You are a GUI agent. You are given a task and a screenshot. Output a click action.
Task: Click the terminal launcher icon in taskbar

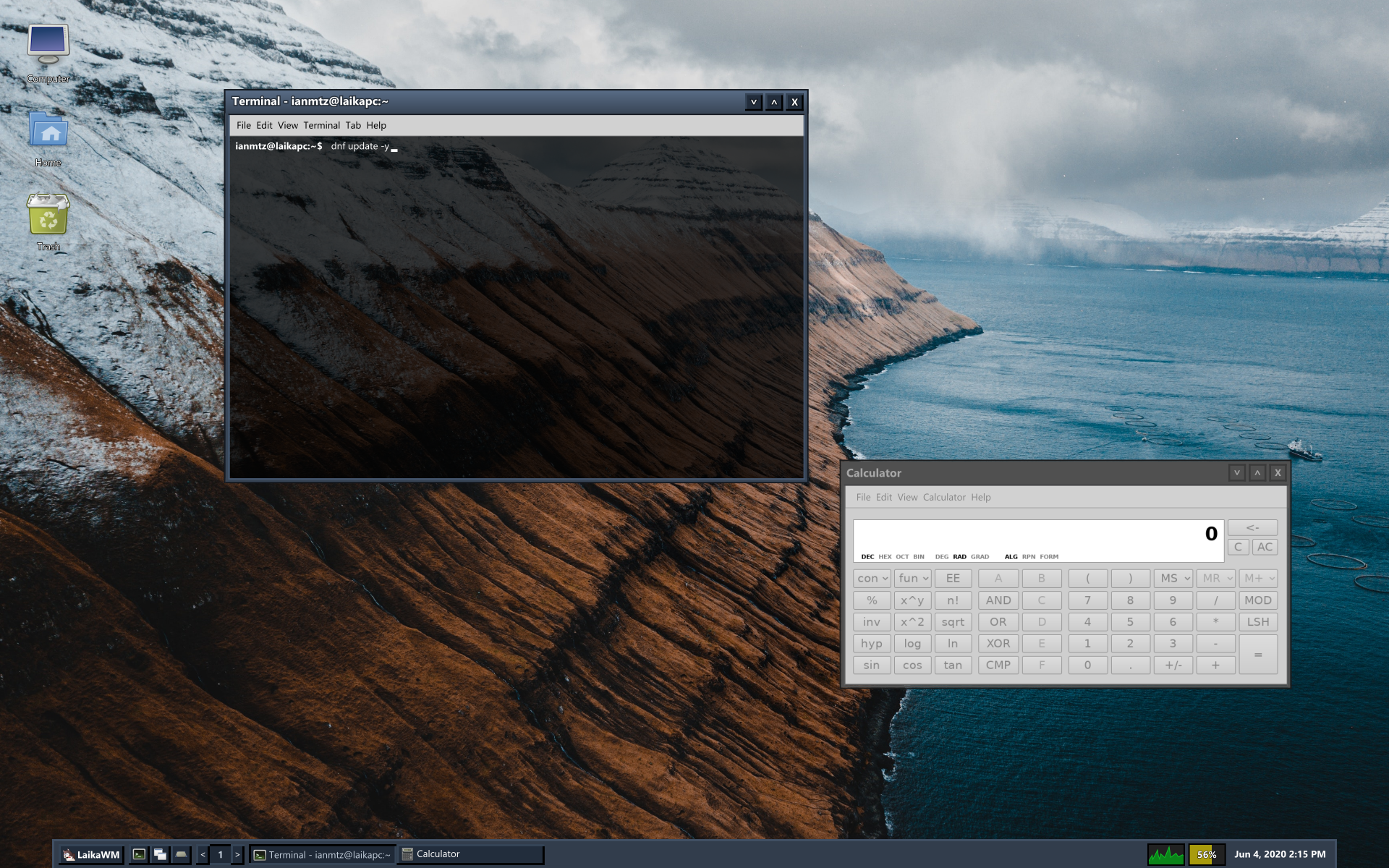139,854
